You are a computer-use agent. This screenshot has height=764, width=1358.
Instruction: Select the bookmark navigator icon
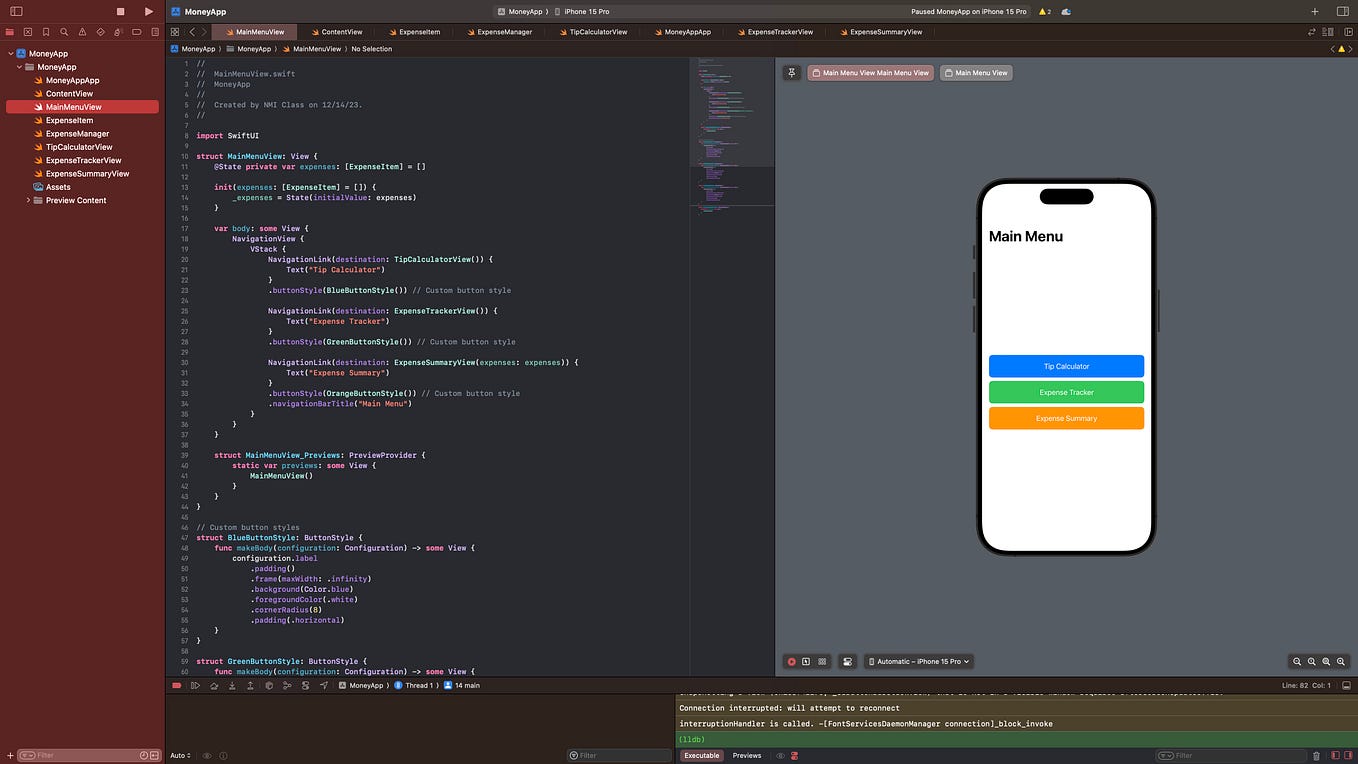tap(46, 31)
